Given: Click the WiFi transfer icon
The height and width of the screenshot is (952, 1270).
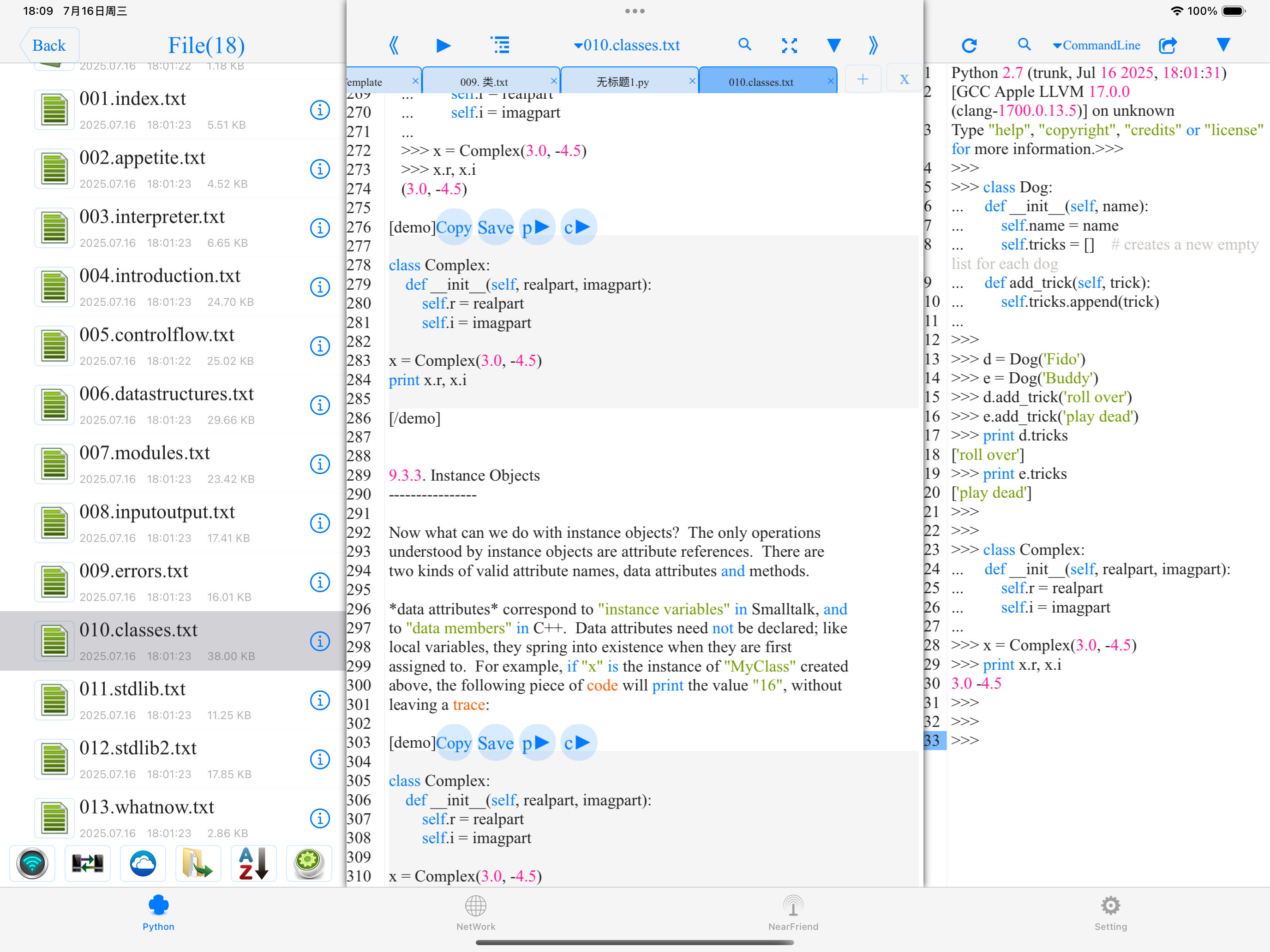Looking at the screenshot, I should [32, 863].
